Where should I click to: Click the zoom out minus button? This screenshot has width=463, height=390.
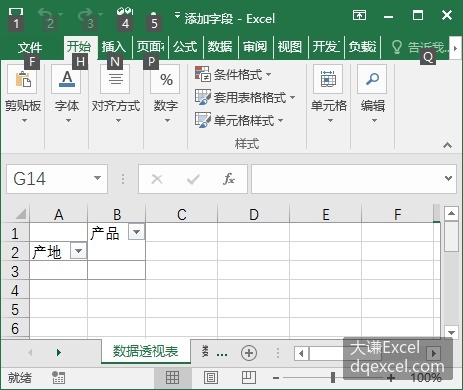pos(276,378)
